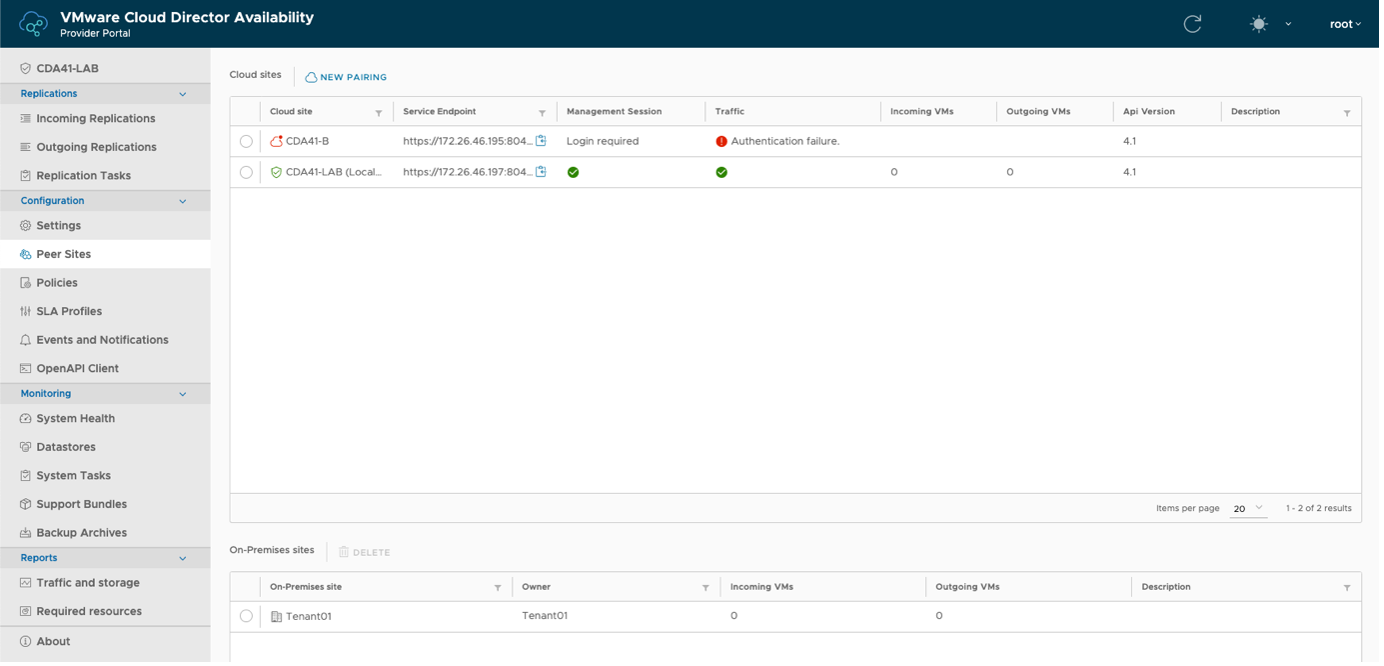Copy the CDA41-B service endpoint address

[x=541, y=141]
